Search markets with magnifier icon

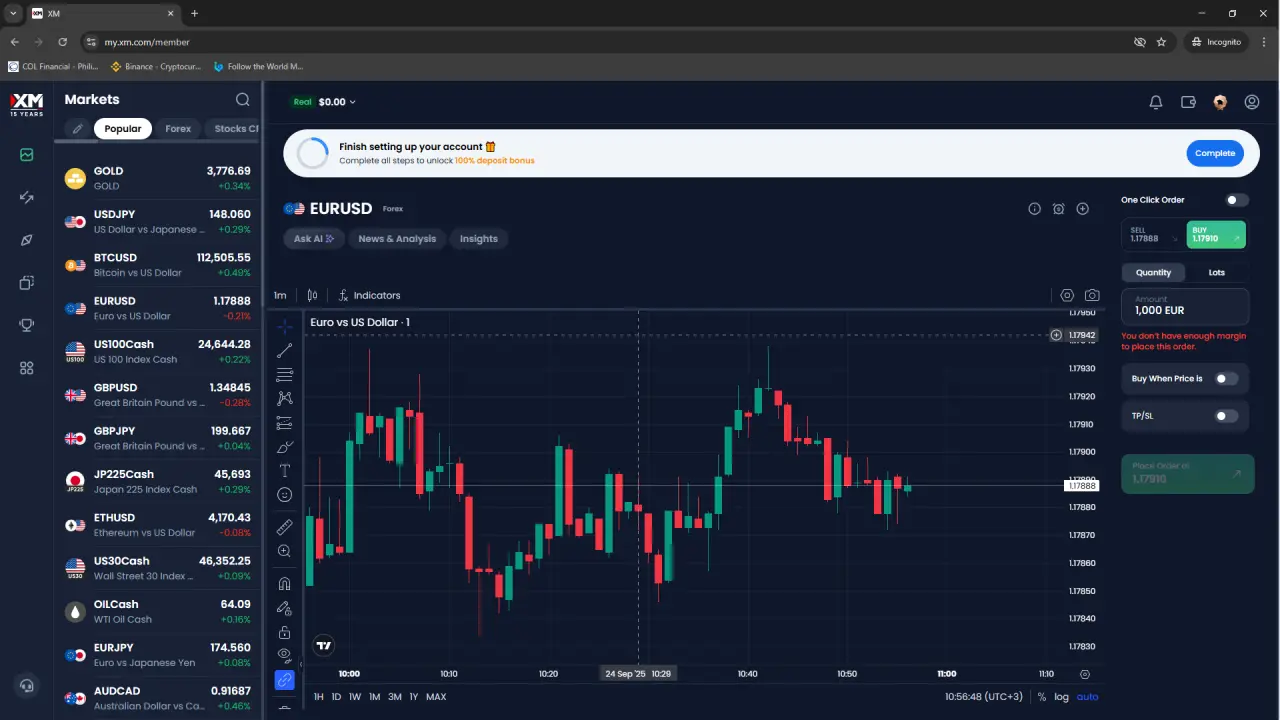(x=243, y=99)
